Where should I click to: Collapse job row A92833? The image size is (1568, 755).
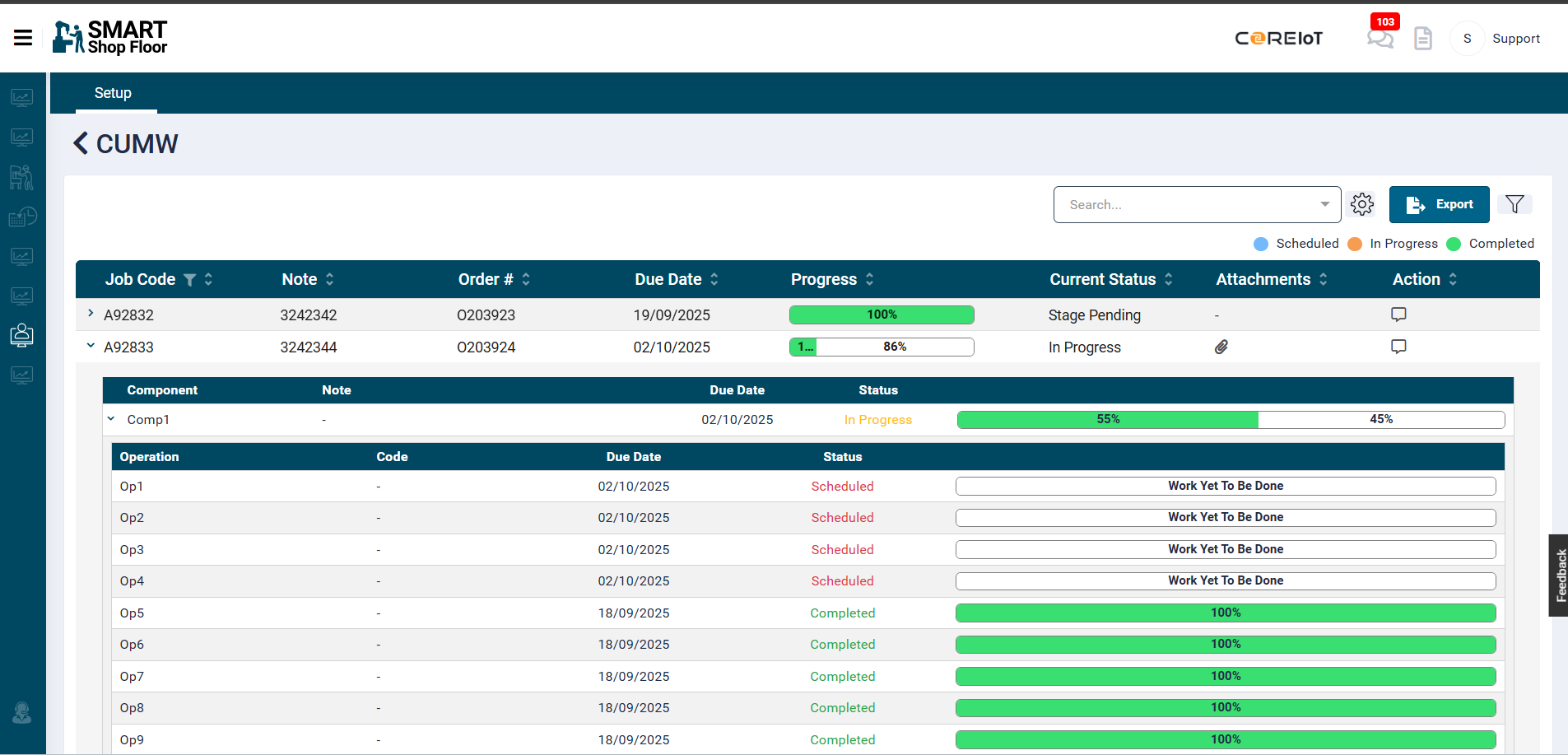[x=91, y=346]
